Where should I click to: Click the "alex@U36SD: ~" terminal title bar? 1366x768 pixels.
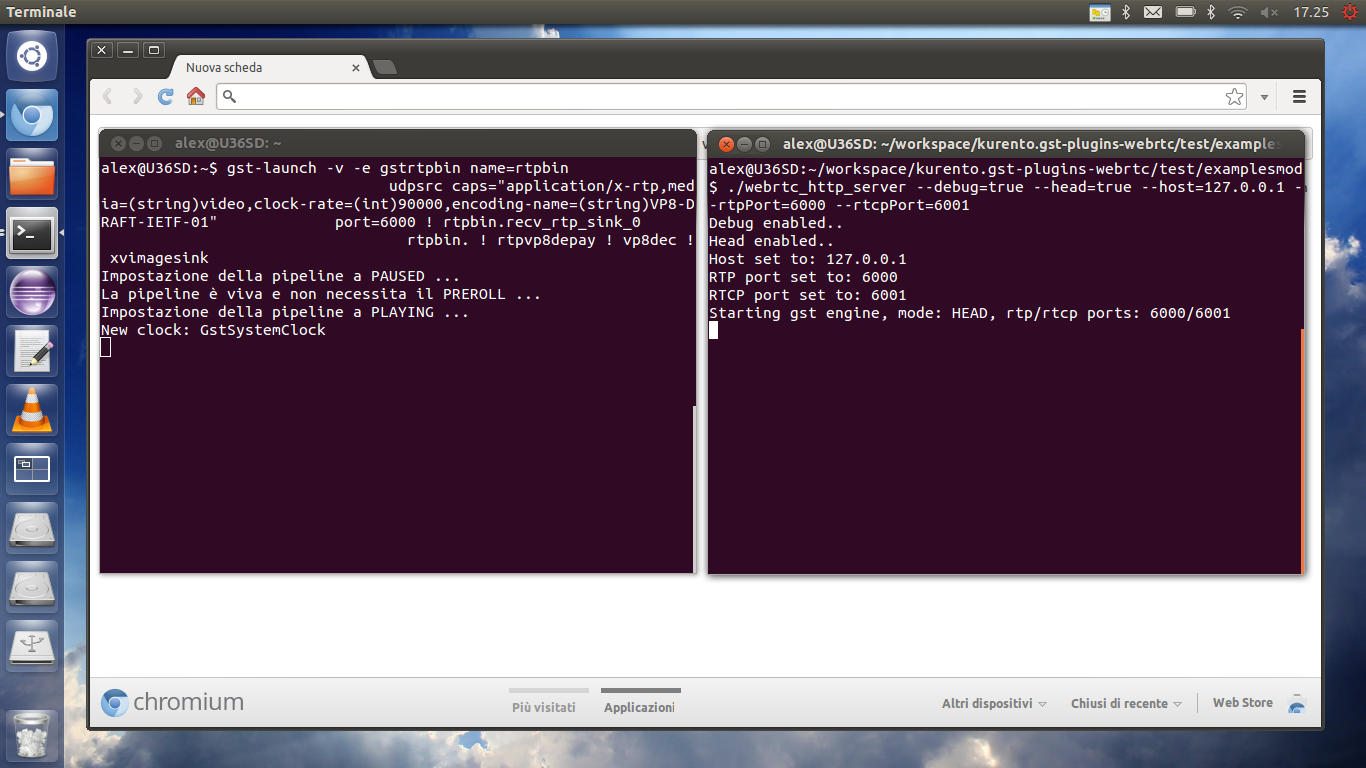pyautogui.click(x=398, y=143)
